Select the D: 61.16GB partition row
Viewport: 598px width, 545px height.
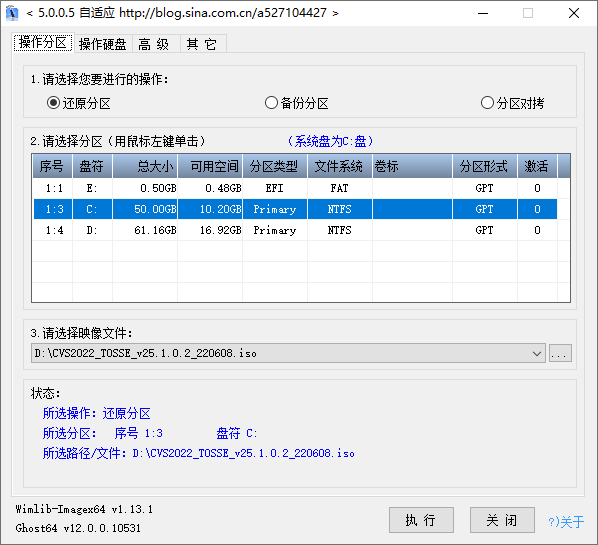coord(295,230)
